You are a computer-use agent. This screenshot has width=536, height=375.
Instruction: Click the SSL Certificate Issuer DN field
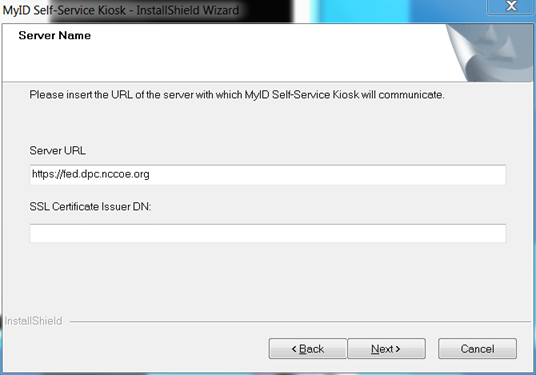tap(268, 233)
